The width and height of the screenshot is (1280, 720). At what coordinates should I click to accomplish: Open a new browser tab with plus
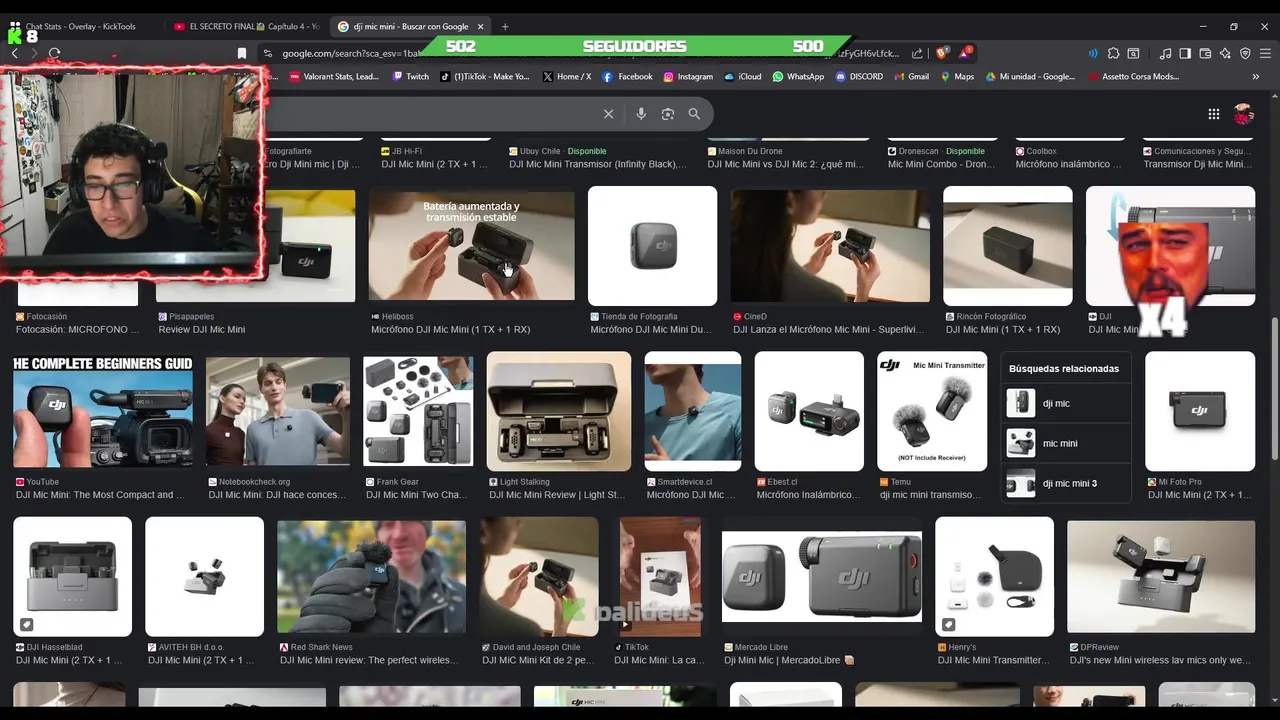(504, 26)
